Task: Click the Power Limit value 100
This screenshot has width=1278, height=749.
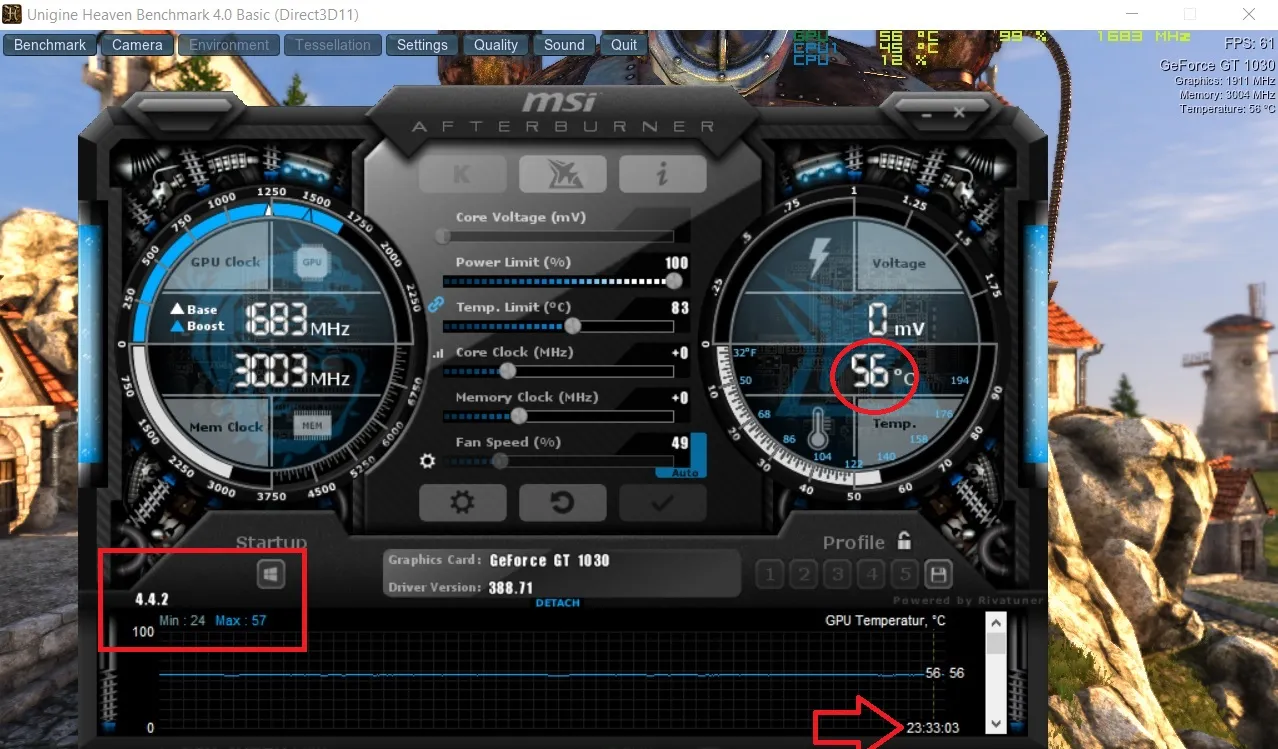Action: click(676, 263)
